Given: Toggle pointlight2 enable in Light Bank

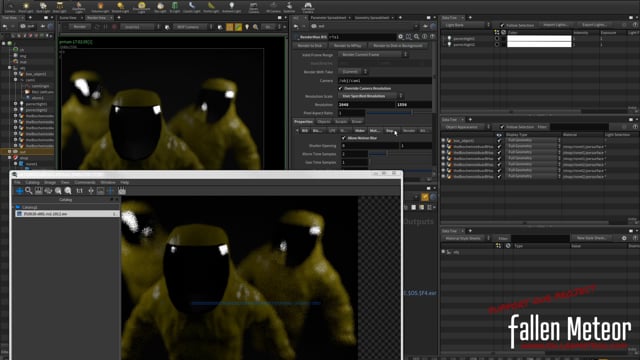Looking at the screenshot, I should 497,44.
